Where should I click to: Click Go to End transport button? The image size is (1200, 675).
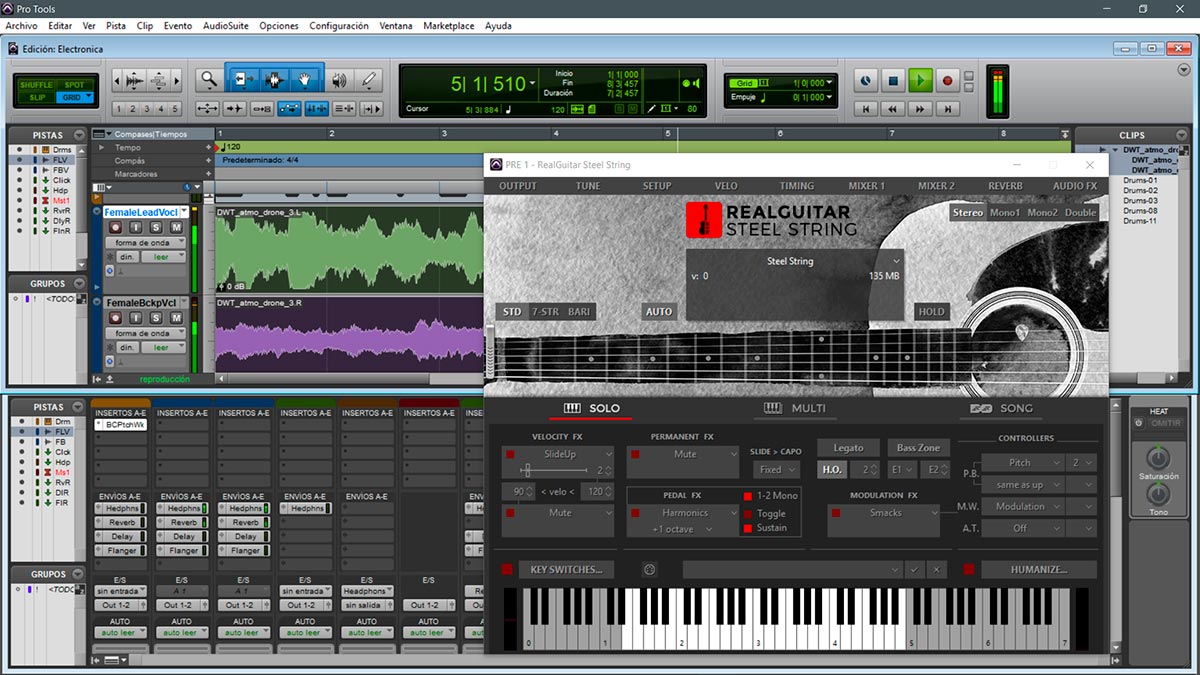point(947,108)
